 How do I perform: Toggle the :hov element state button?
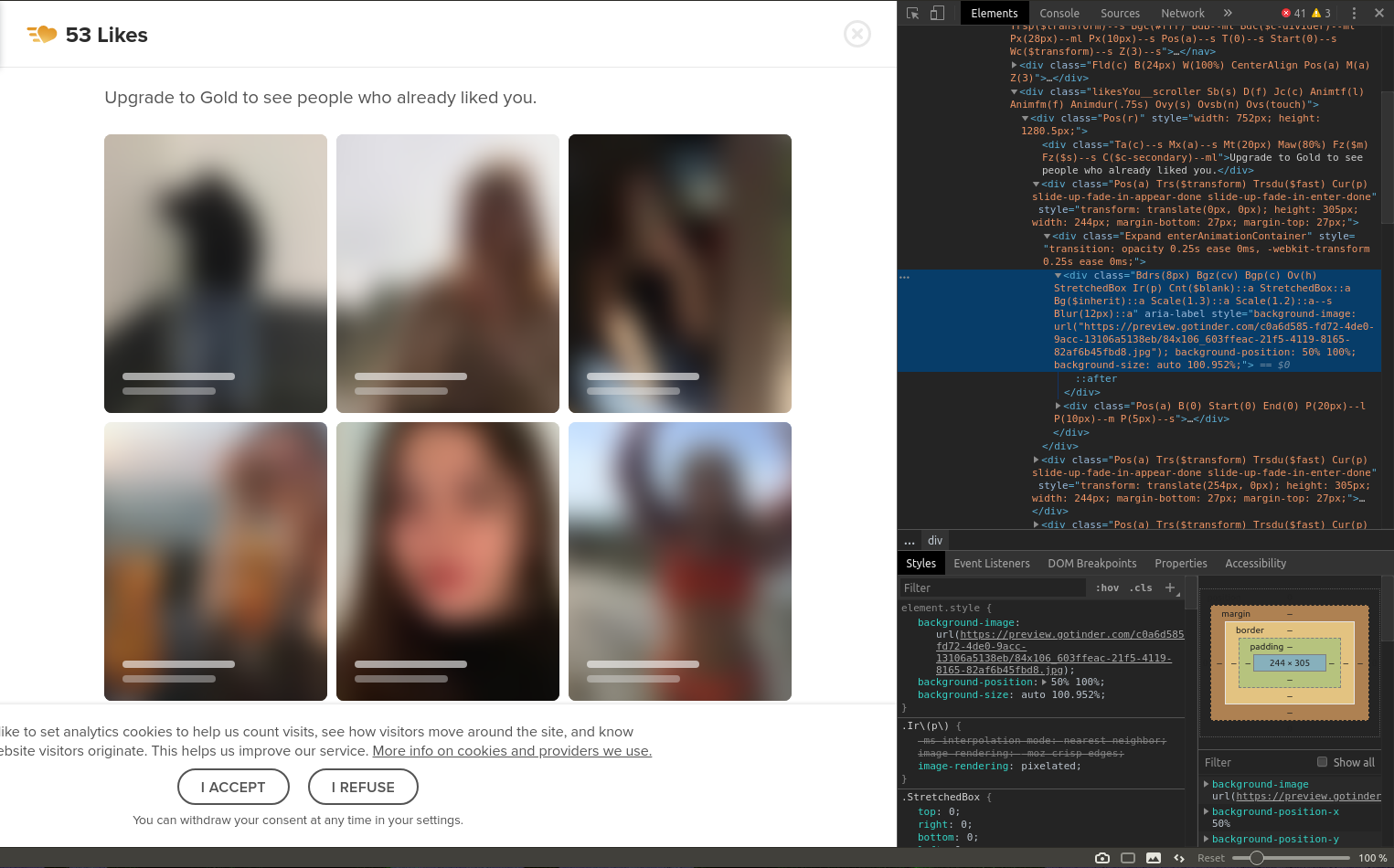tap(1107, 588)
